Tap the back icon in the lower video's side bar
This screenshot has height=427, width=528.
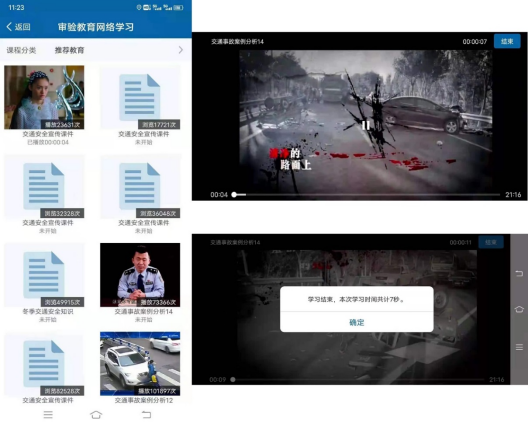tap(519, 273)
